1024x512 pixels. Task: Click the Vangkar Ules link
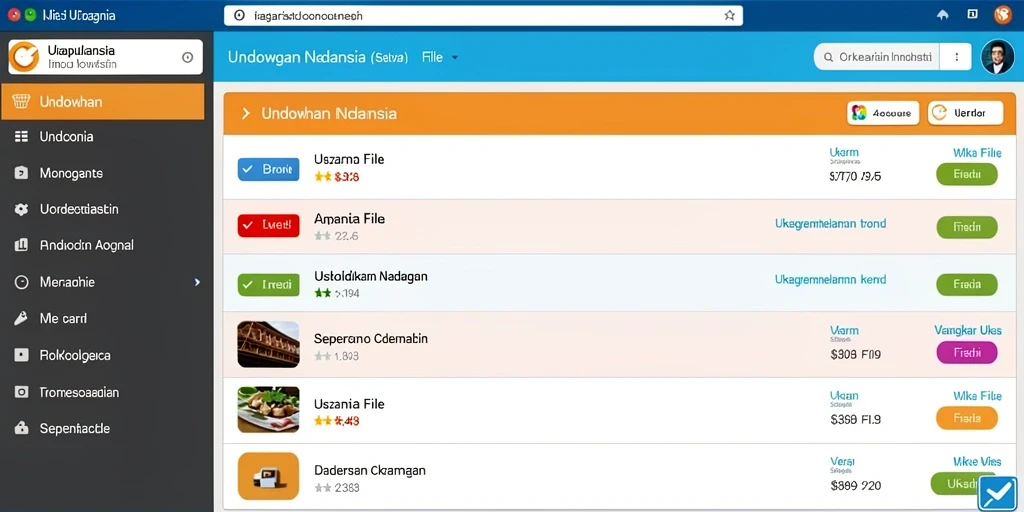pyautogui.click(x=968, y=330)
